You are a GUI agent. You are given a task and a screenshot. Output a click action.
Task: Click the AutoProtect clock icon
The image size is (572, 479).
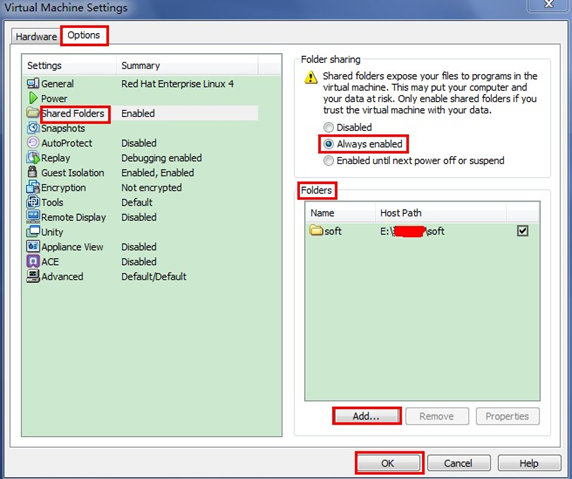pos(33,143)
